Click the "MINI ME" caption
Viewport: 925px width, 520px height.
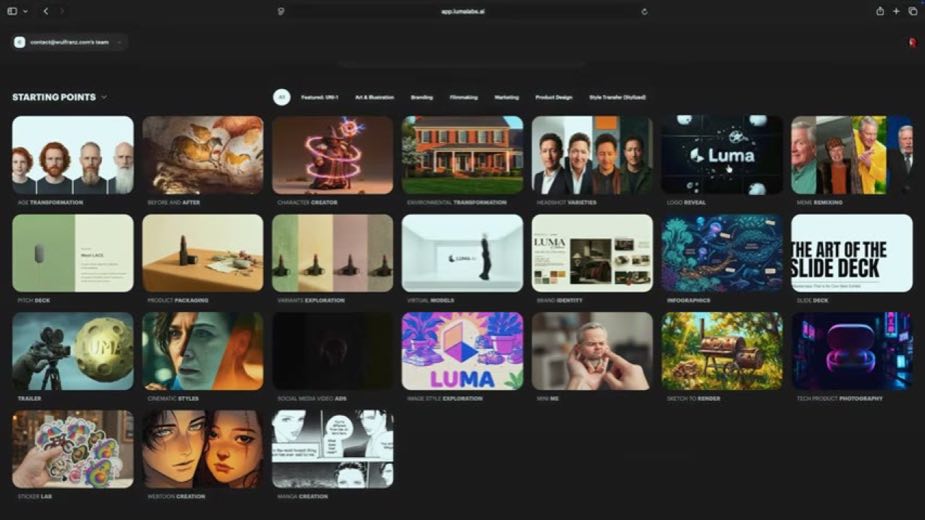point(547,398)
